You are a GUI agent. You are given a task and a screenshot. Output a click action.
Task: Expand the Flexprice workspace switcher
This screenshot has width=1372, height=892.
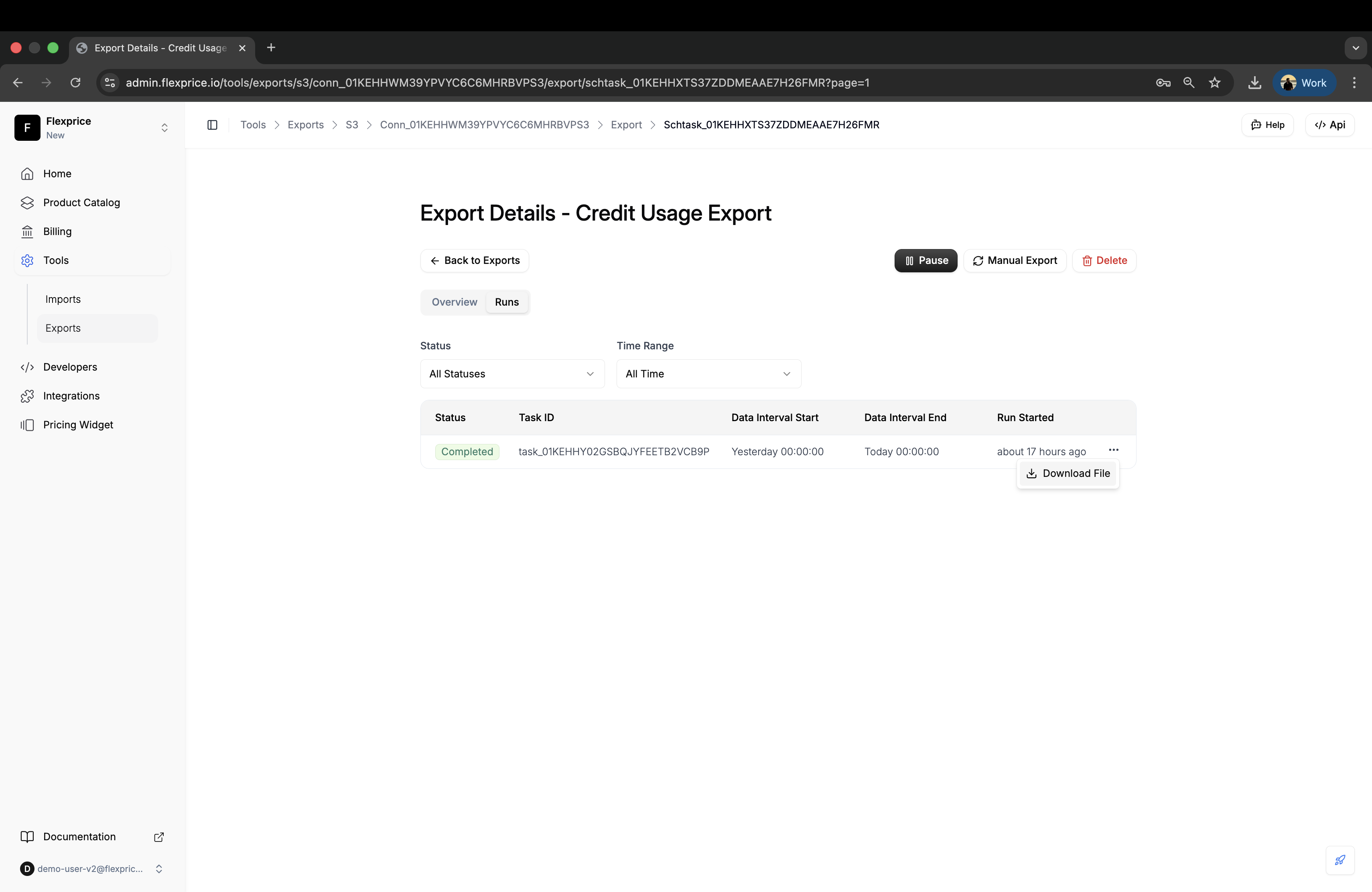(x=164, y=128)
